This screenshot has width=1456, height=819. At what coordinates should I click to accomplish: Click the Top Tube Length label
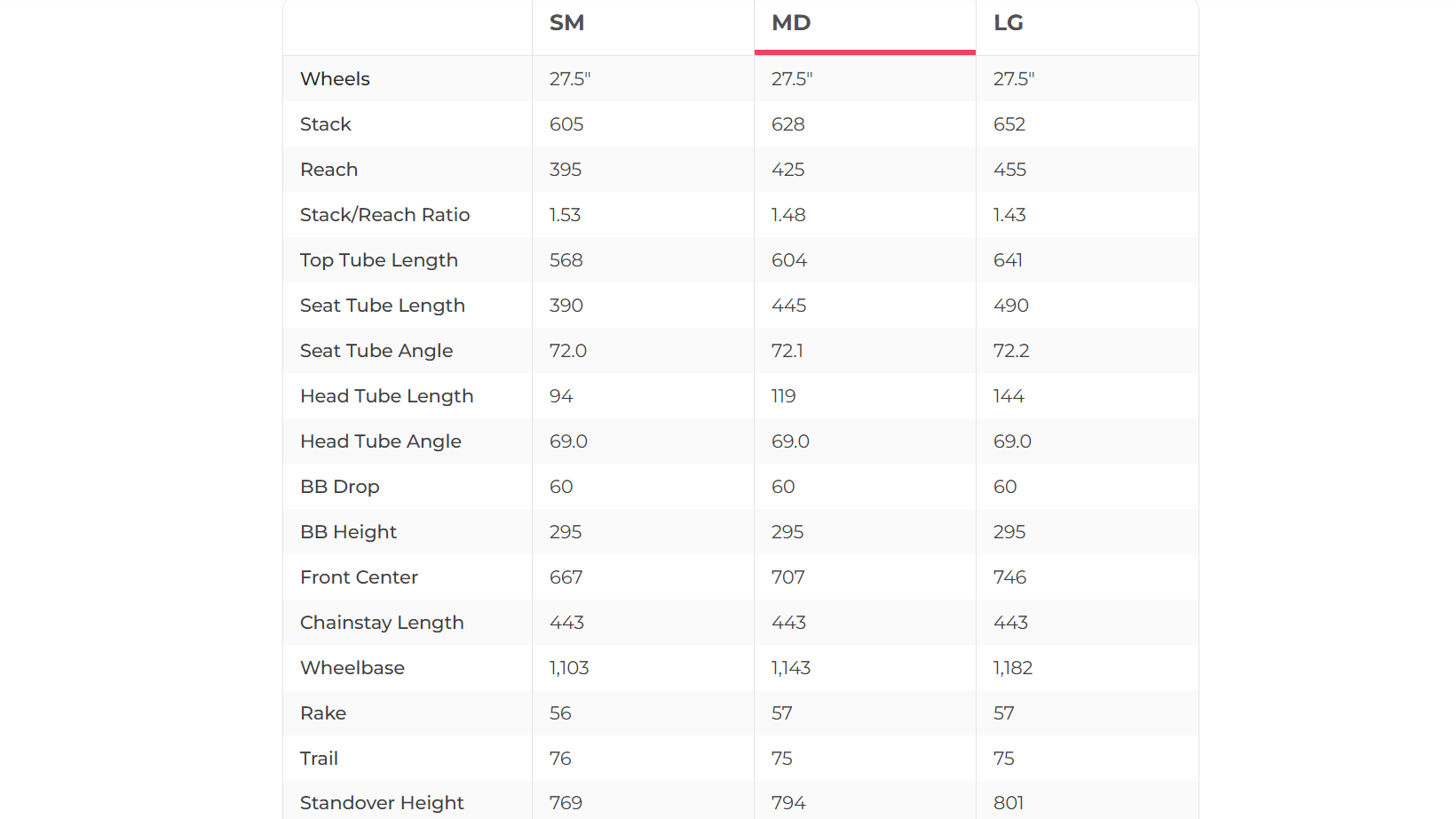pyautogui.click(x=379, y=260)
